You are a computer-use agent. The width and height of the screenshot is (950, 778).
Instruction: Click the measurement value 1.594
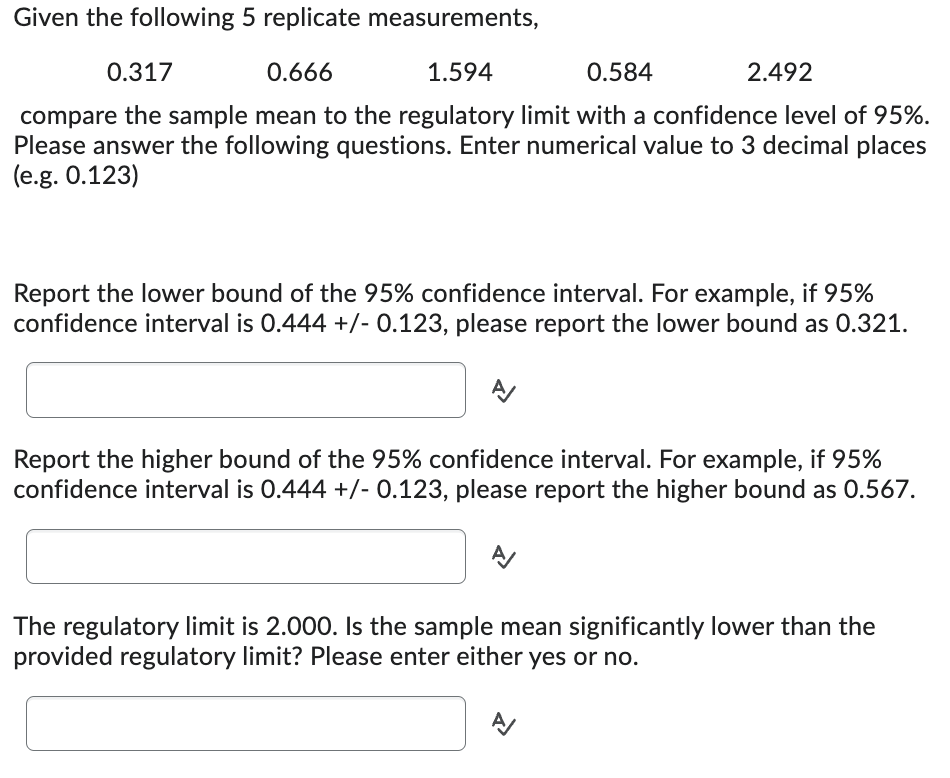[x=459, y=72]
